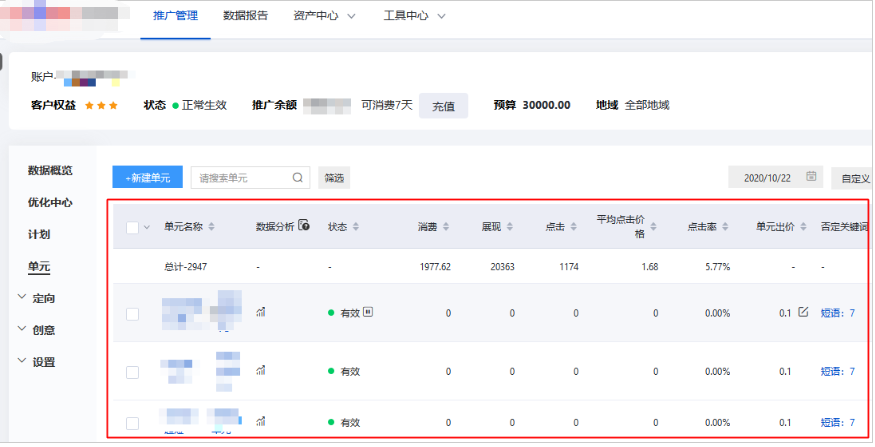Click the click rate value 5.77%
The width and height of the screenshot is (875, 447).
coord(718,267)
